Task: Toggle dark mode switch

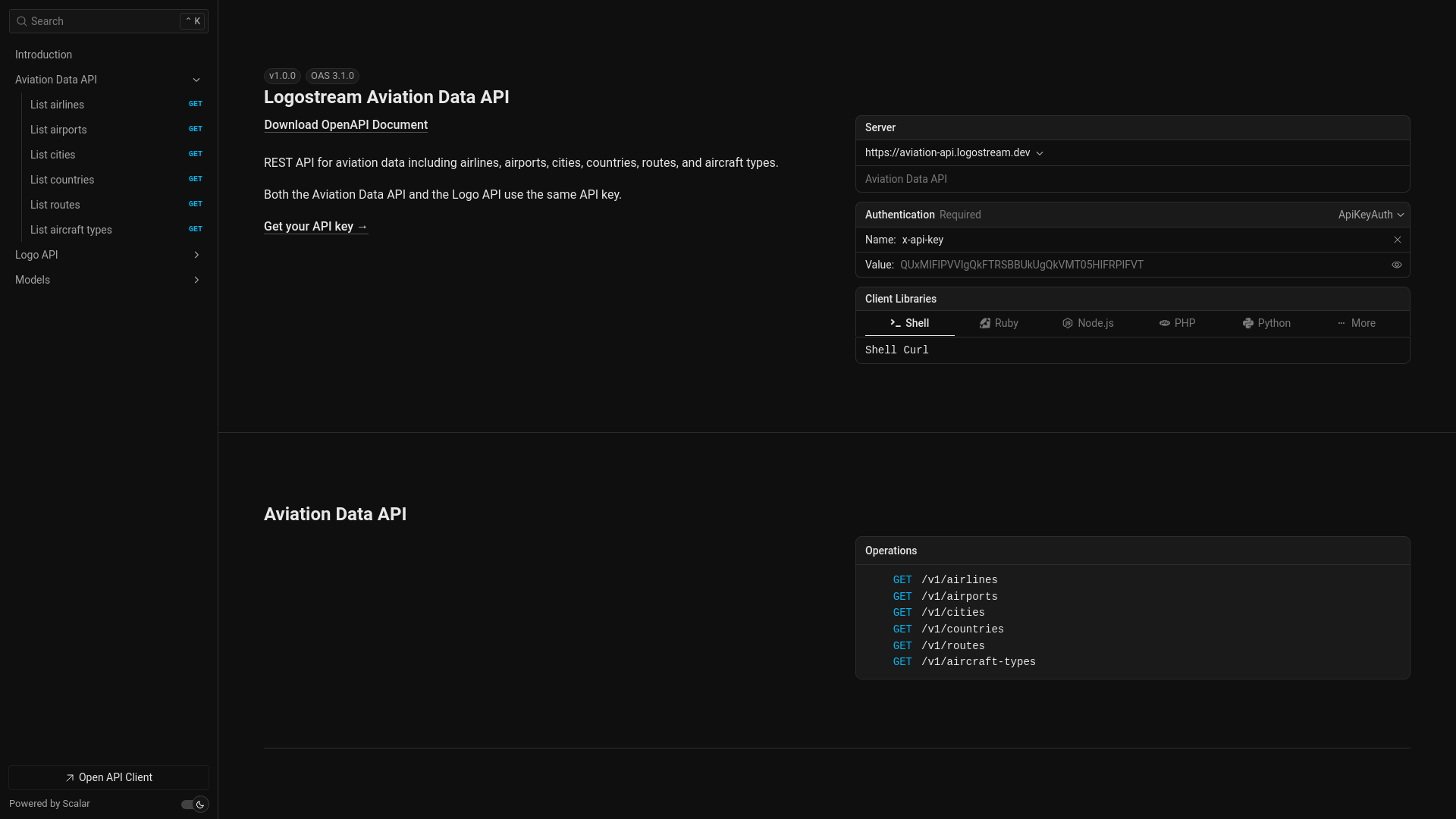Action: point(195,805)
